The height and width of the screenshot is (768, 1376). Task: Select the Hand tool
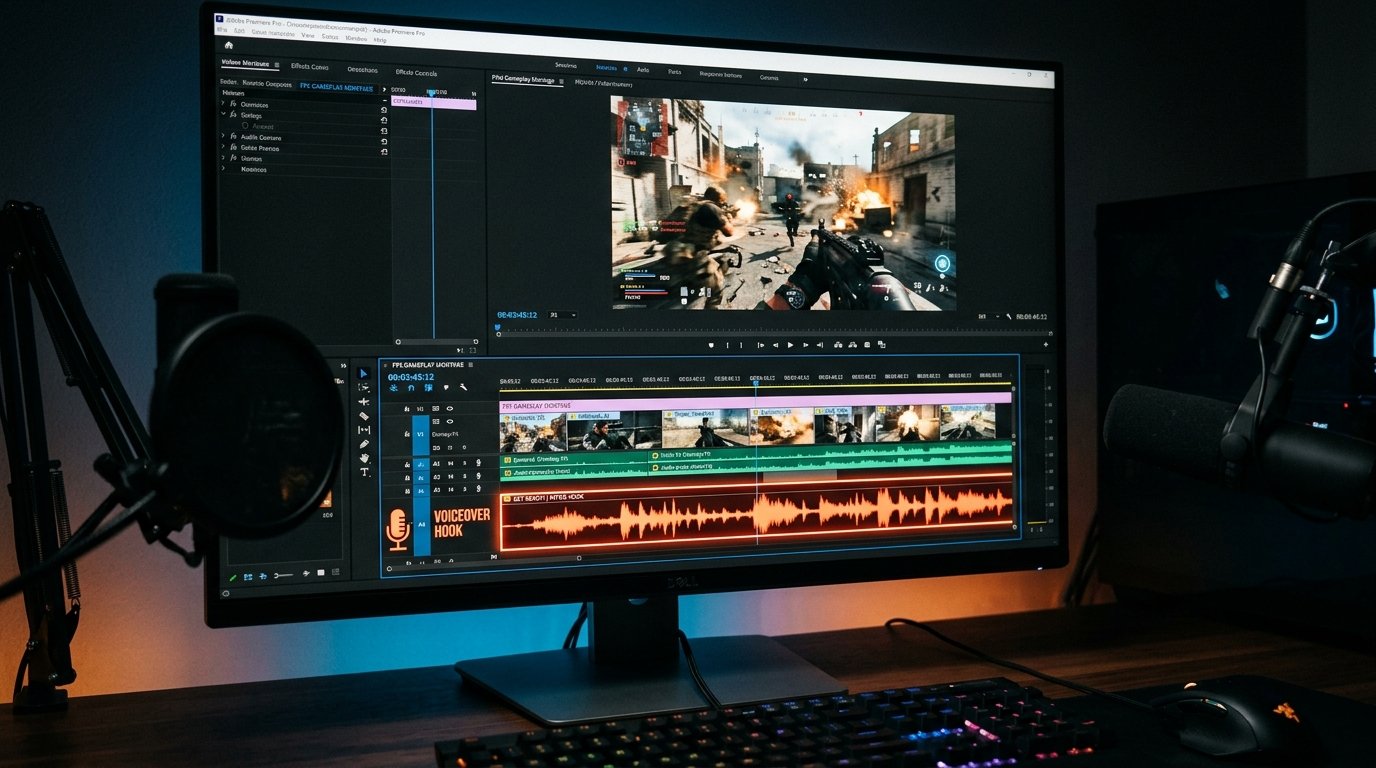(x=365, y=458)
